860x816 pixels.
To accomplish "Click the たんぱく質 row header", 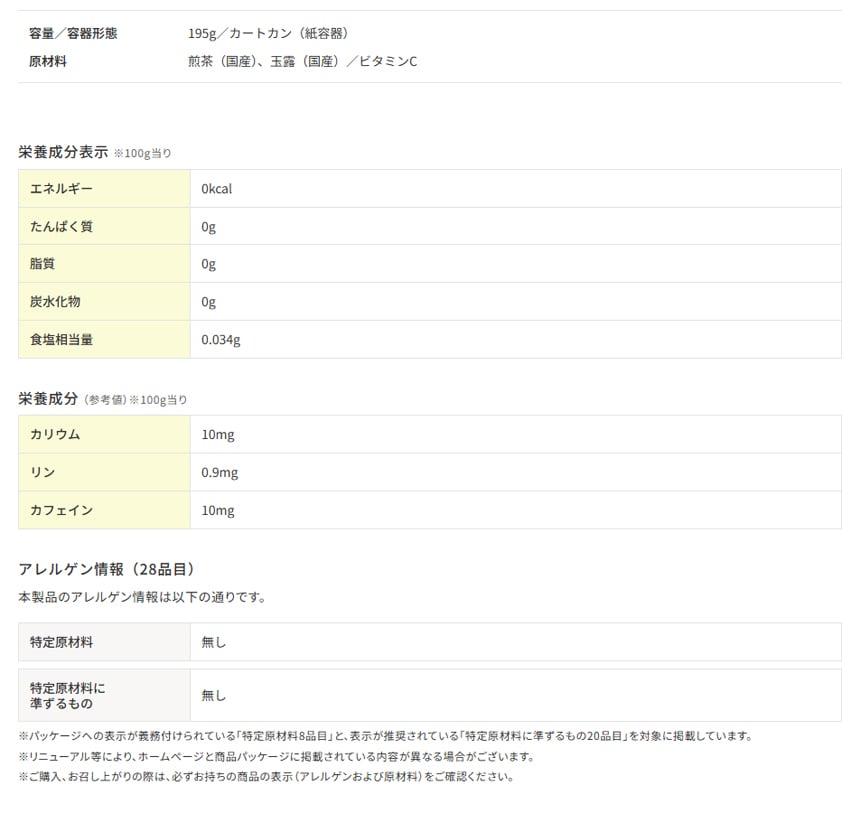I will [62, 227].
